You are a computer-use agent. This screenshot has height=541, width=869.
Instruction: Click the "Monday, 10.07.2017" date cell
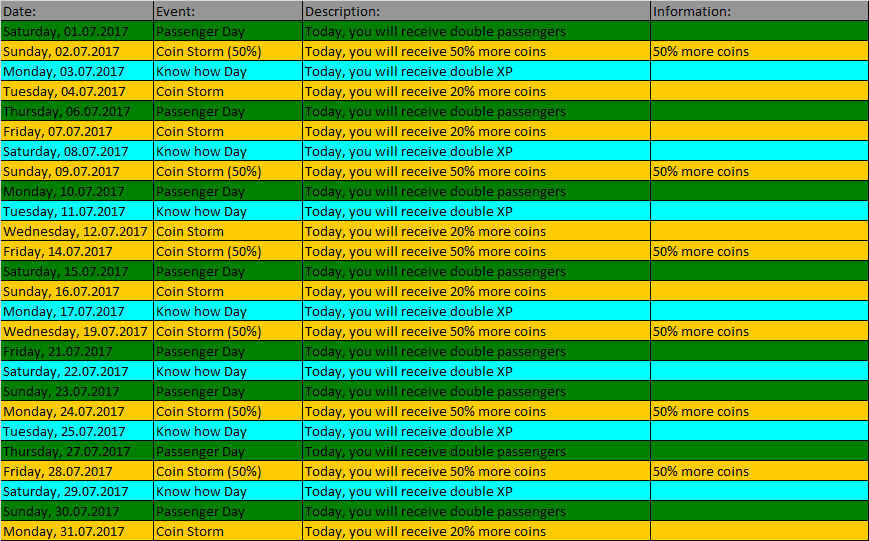tap(77, 191)
